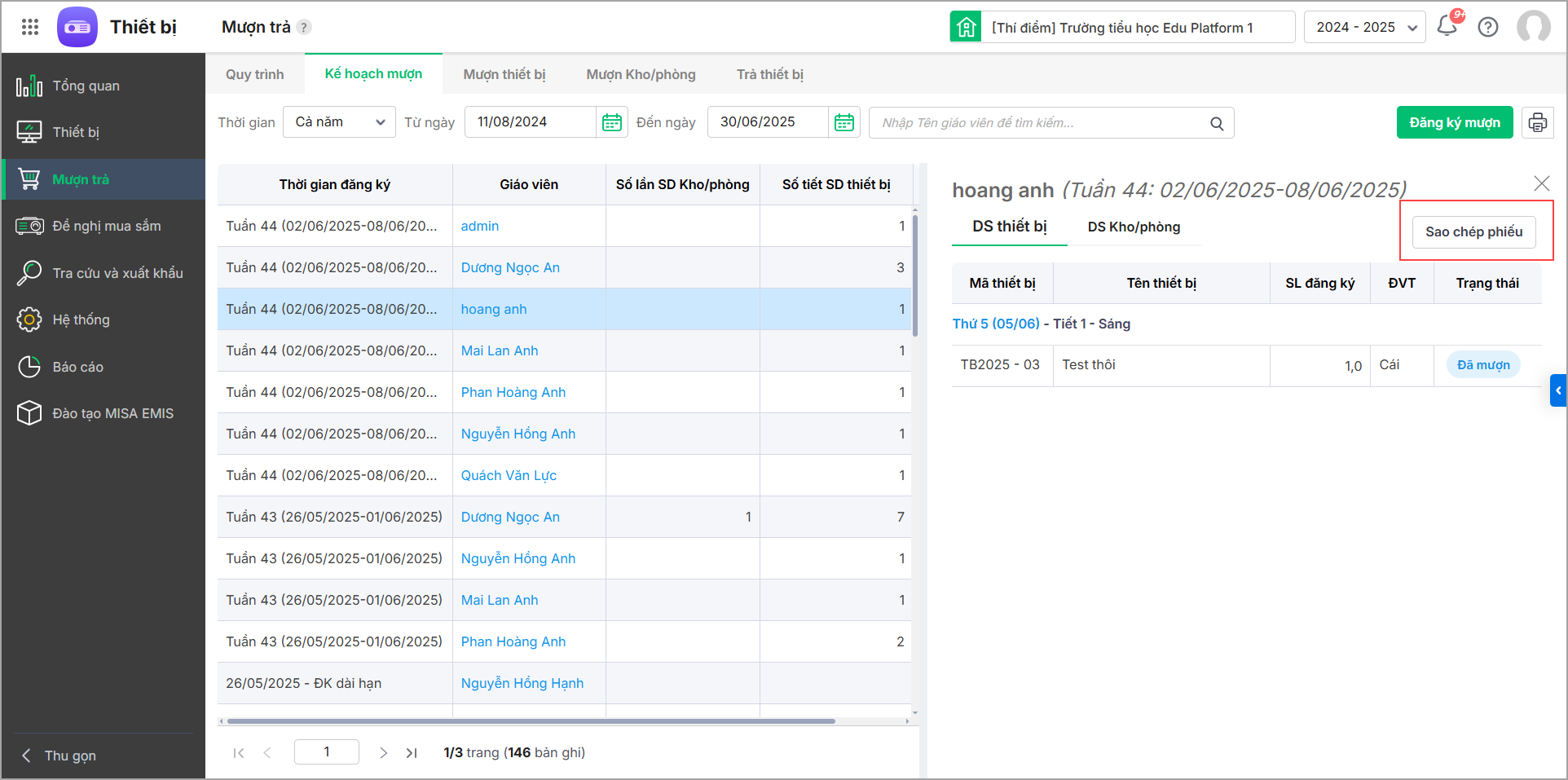
Task: Select DS Kho/phòng detail tab
Action: 1134,227
